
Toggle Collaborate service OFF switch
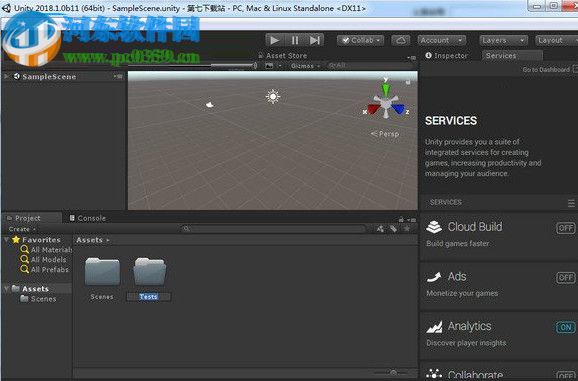point(565,376)
